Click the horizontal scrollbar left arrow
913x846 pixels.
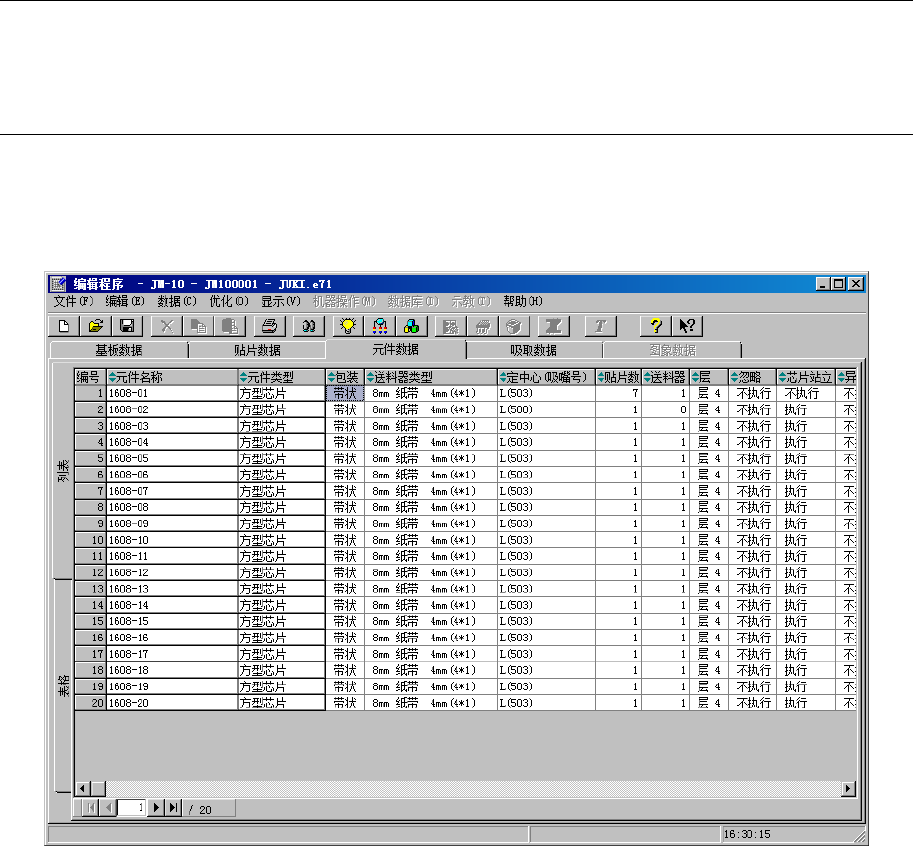[82, 789]
